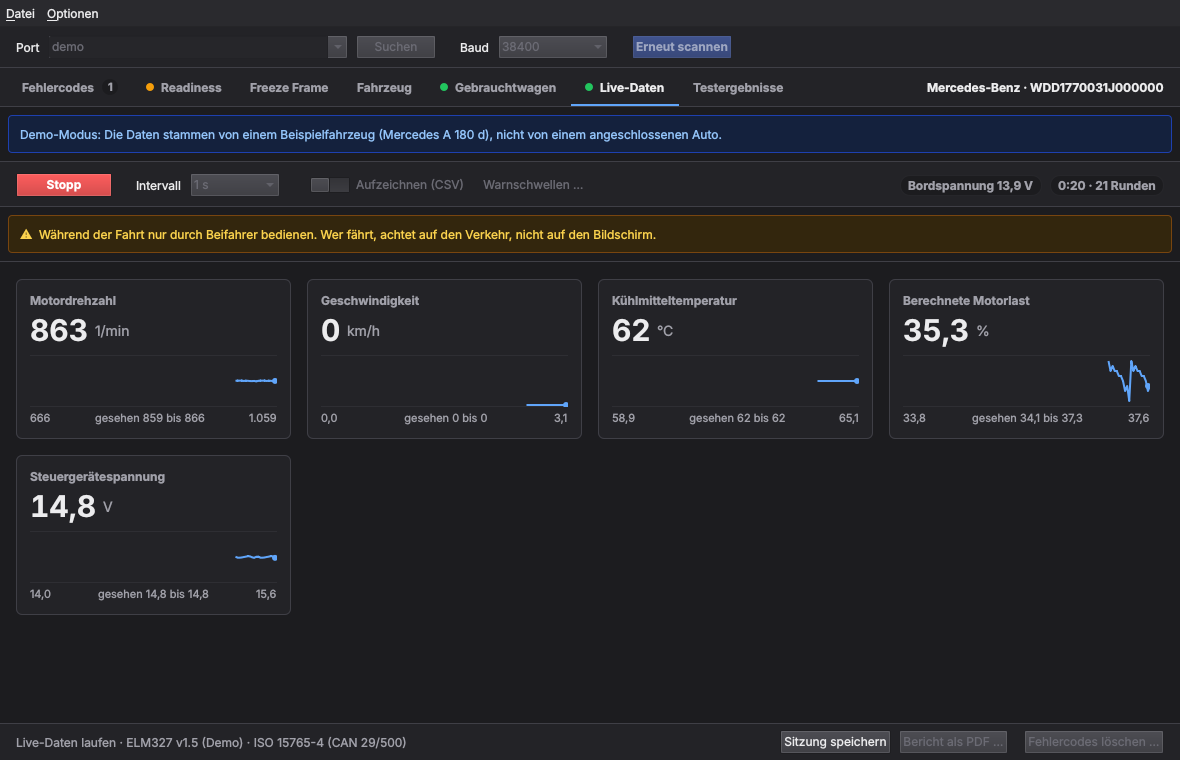Open the Port combo box showing demo
The height and width of the screenshot is (760, 1180).
point(197,47)
